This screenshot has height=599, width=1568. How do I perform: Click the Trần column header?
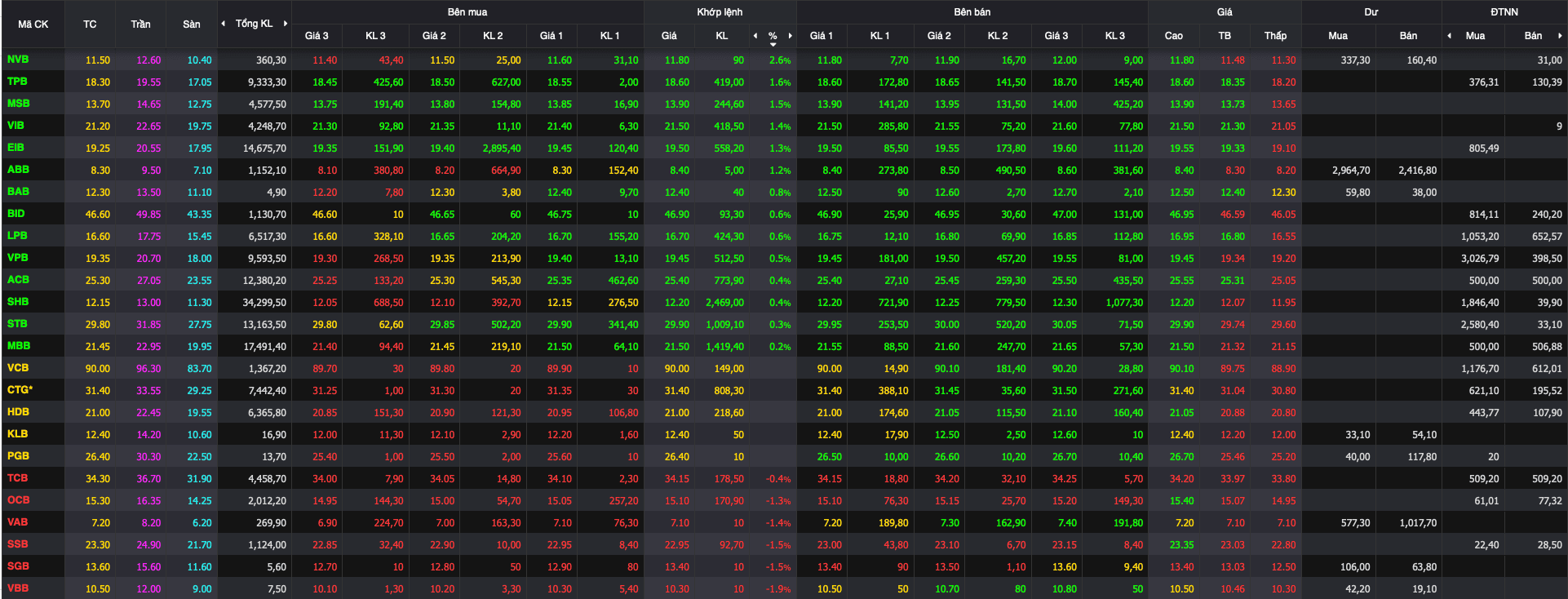pos(140,24)
